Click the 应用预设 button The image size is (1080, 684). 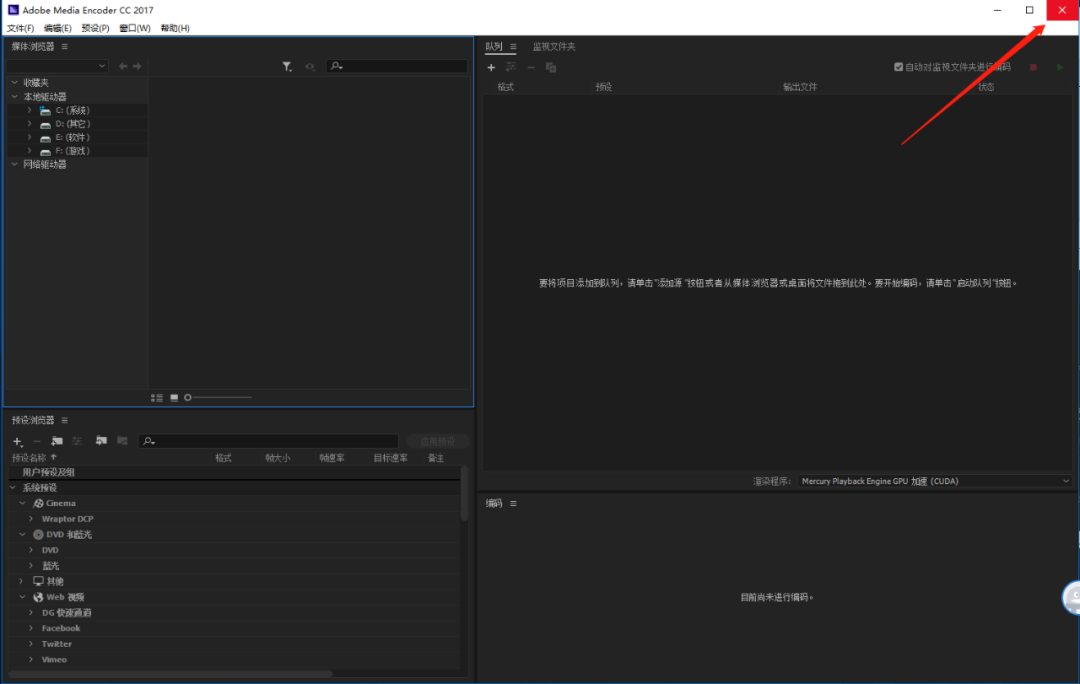(437, 442)
